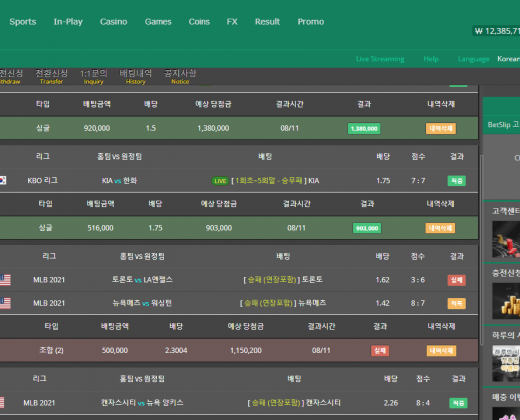Delete history for the 516,000 bet

pos(440,228)
